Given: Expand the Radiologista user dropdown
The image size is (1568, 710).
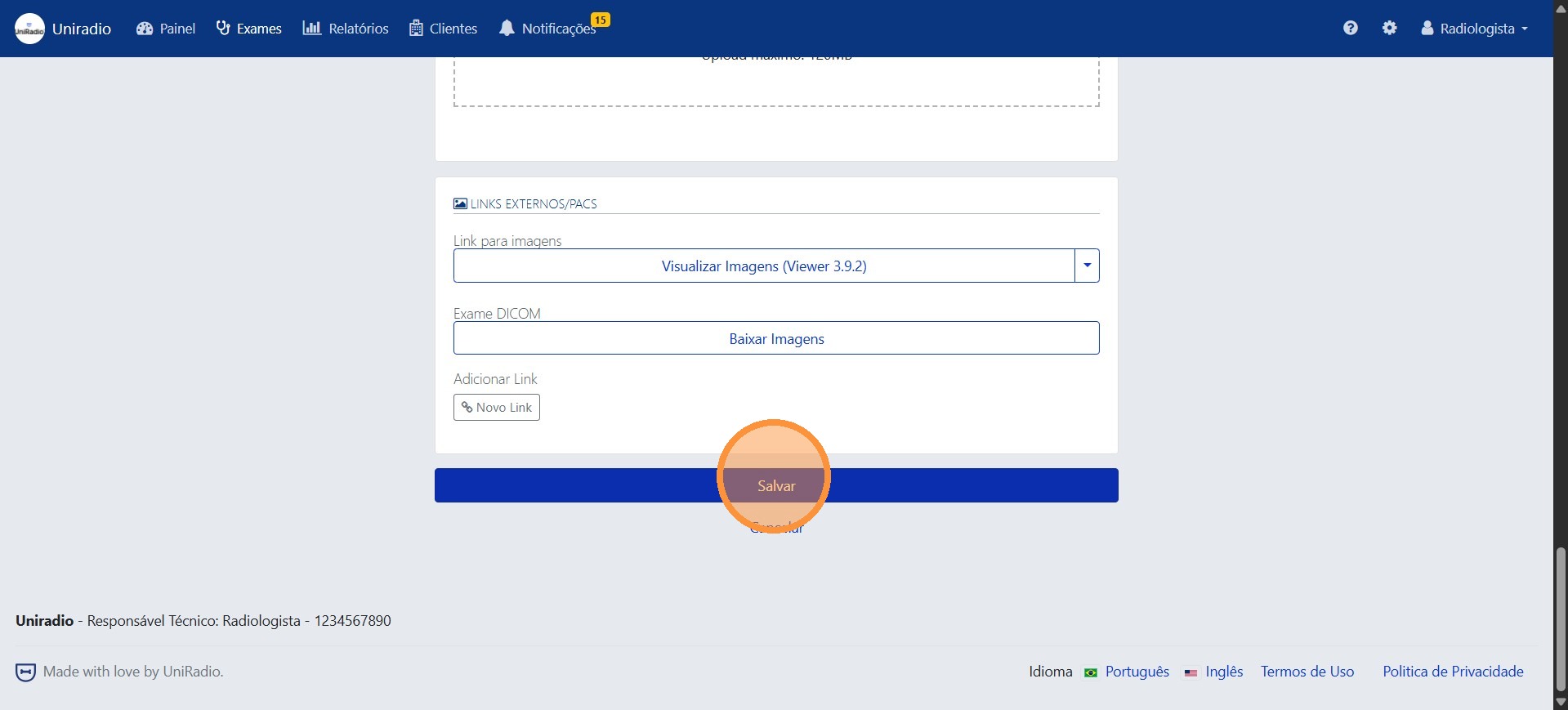Looking at the screenshot, I should (x=1475, y=29).
